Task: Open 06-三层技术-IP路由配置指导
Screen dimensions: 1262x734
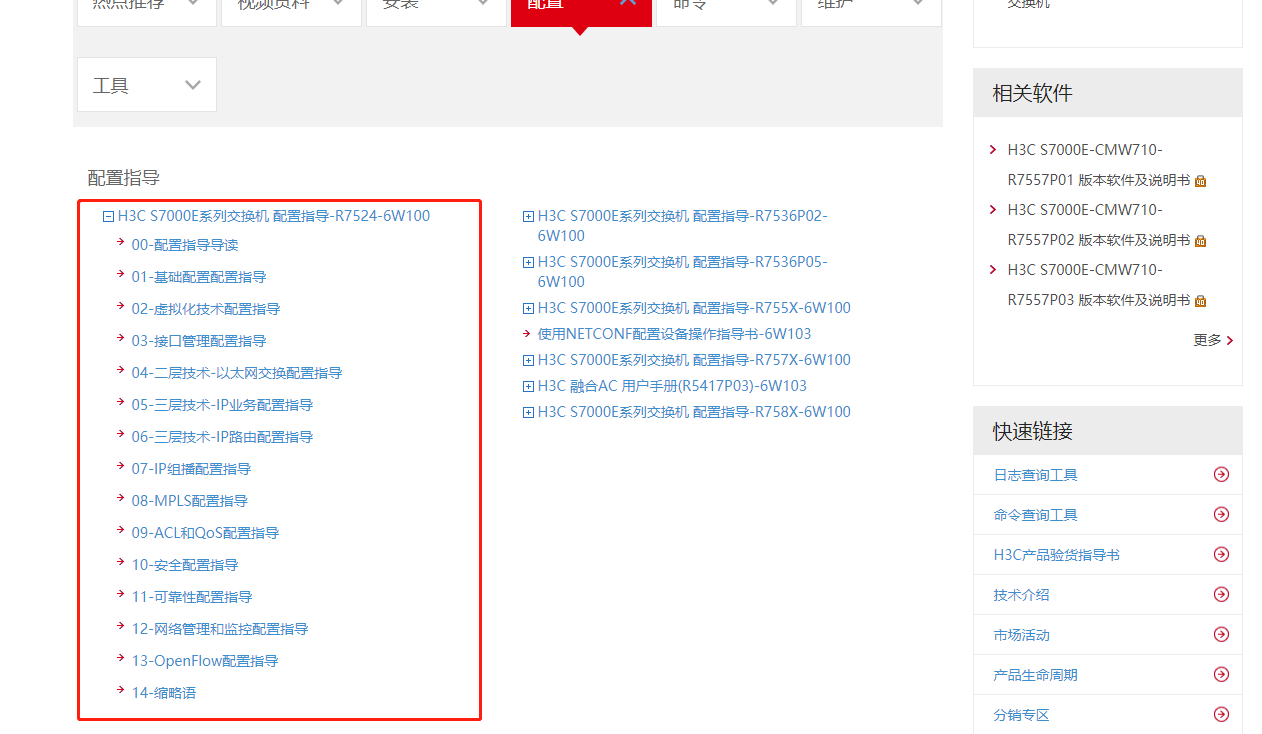Action: [x=222, y=437]
